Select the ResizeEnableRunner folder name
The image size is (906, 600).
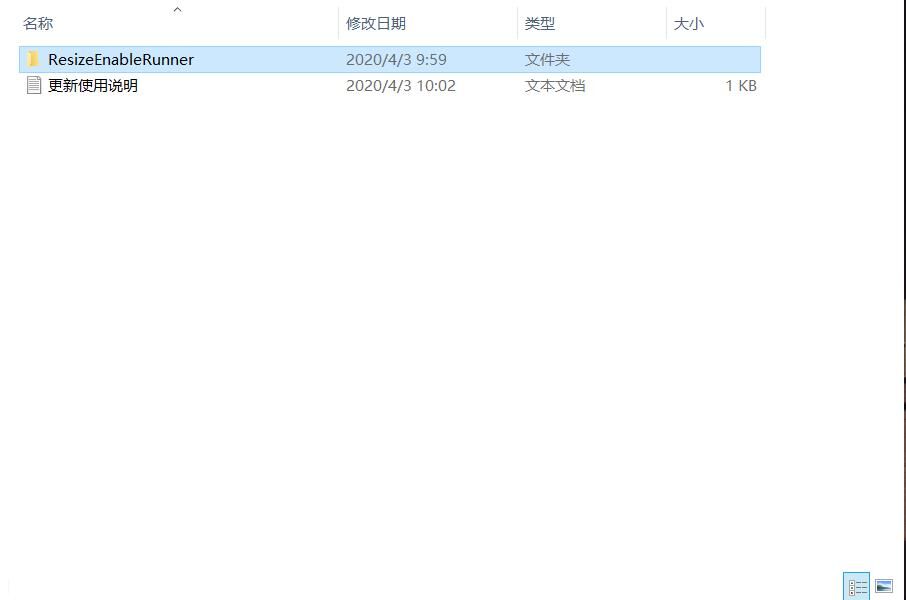pos(121,59)
